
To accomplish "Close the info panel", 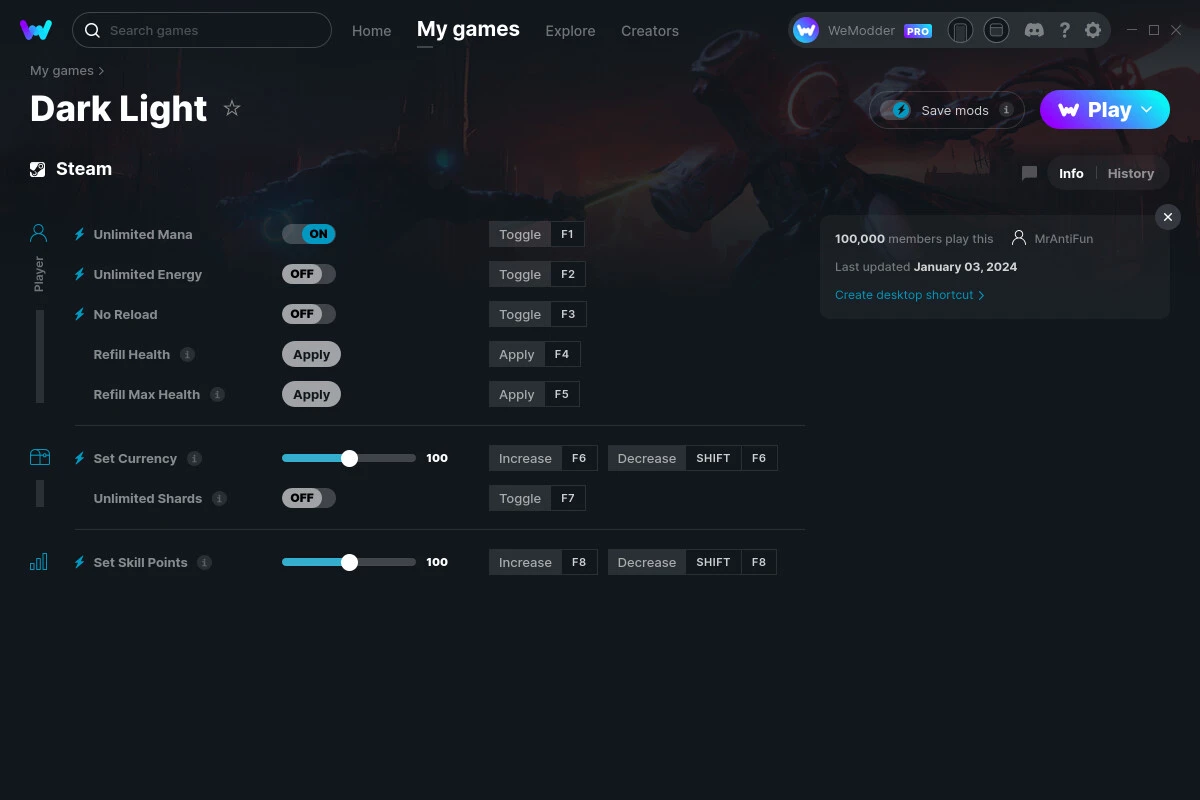I will coord(1168,217).
